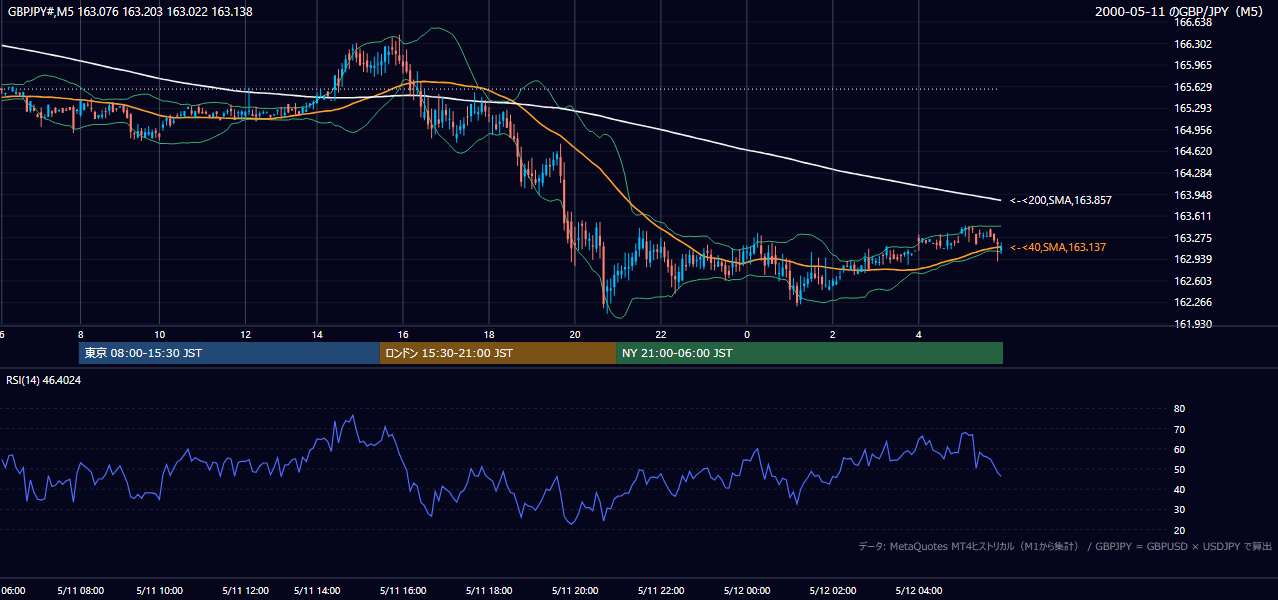Select the 東京 08:00-15:30 JST session bar
The height and width of the screenshot is (600, 1278).
[x=229, y=353]
